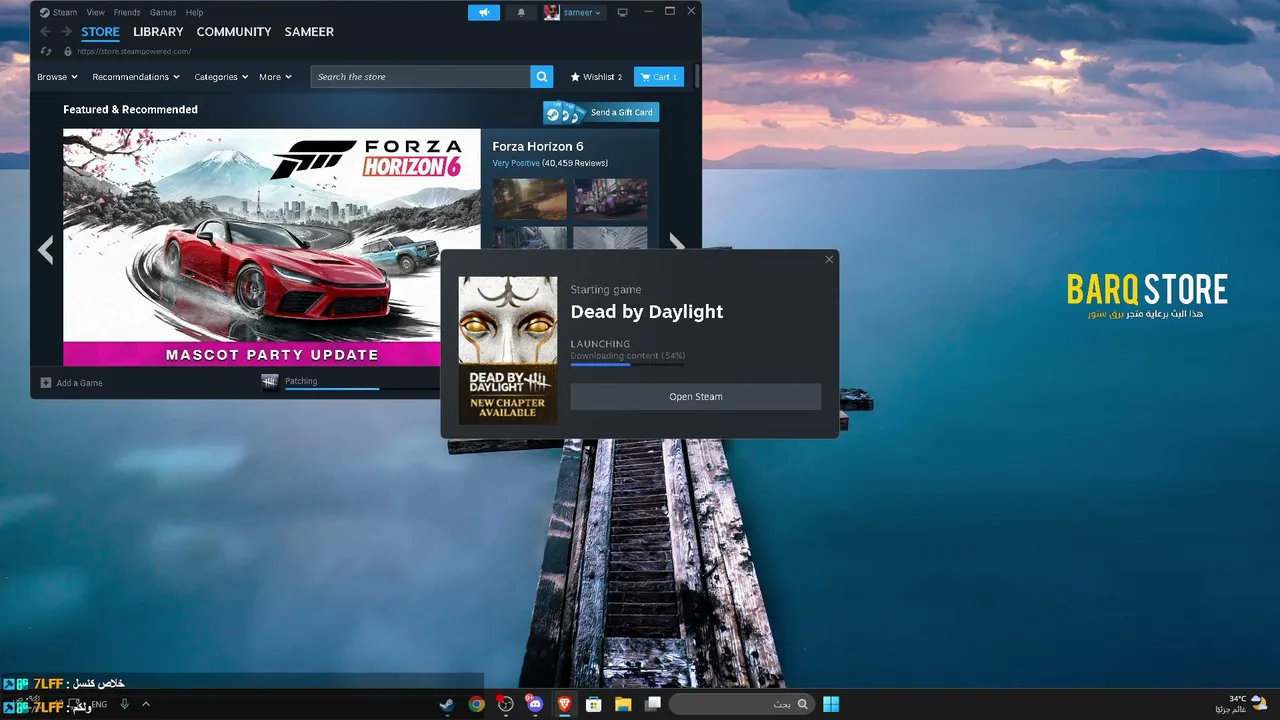Open the sameer account dropdown

pyautogui.click(x=583, y=12)
